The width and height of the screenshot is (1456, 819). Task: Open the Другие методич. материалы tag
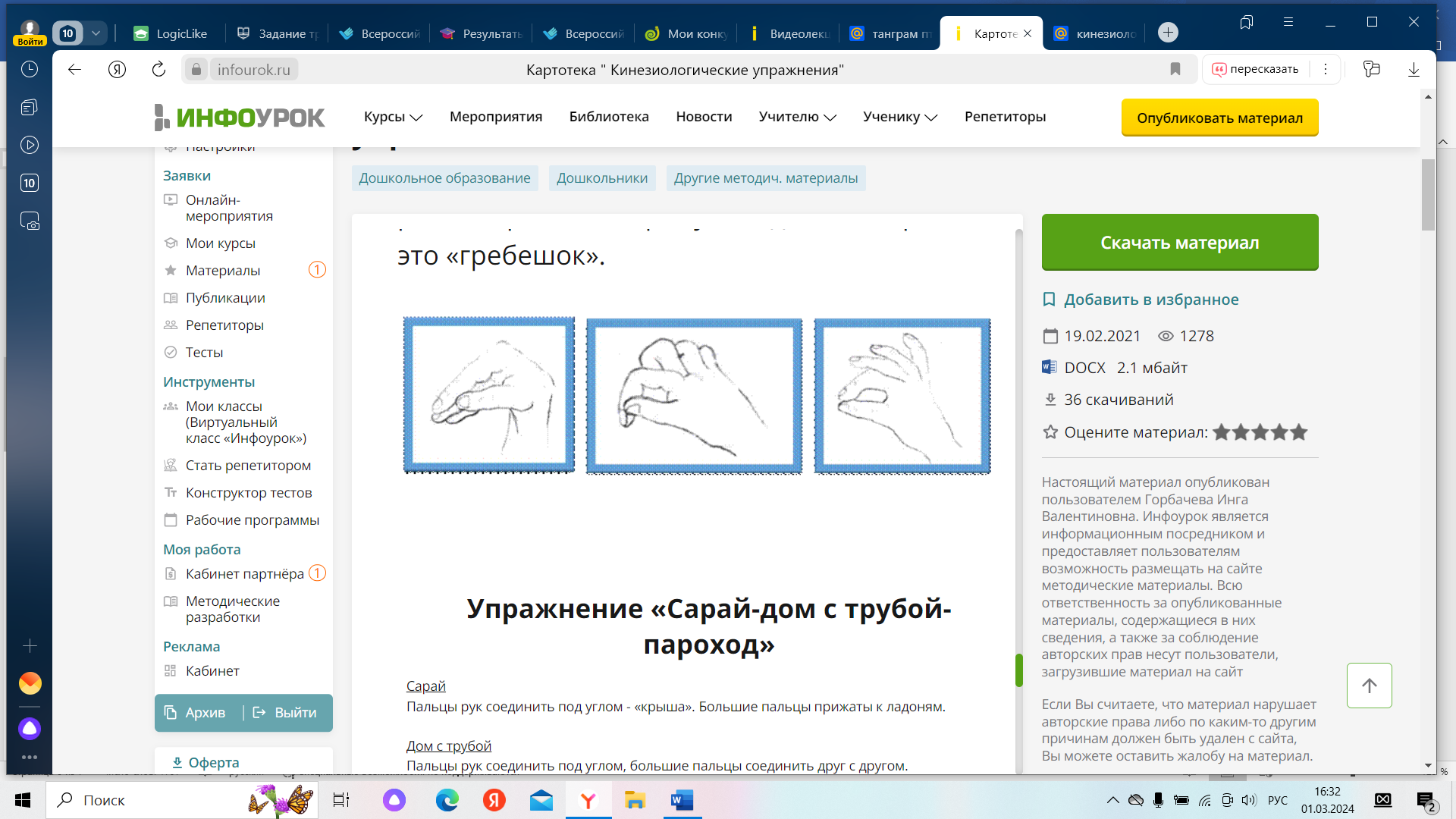point(766,178)
